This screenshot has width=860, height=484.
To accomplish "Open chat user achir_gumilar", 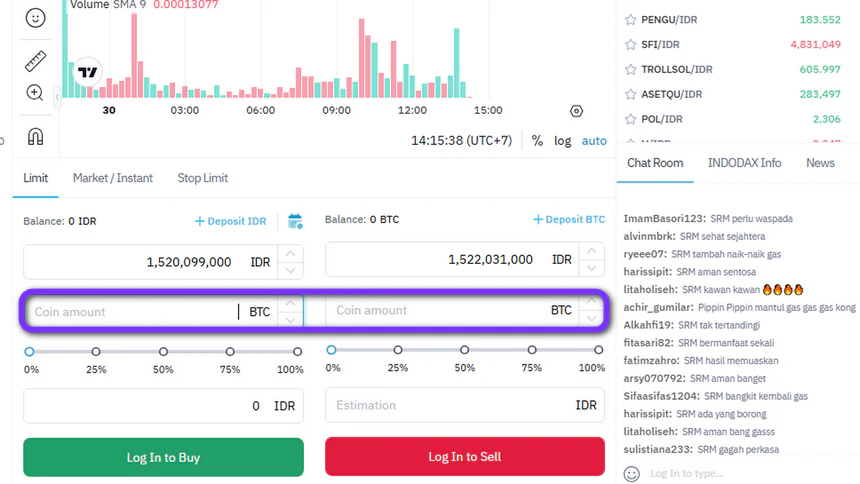I will [658, 307].
